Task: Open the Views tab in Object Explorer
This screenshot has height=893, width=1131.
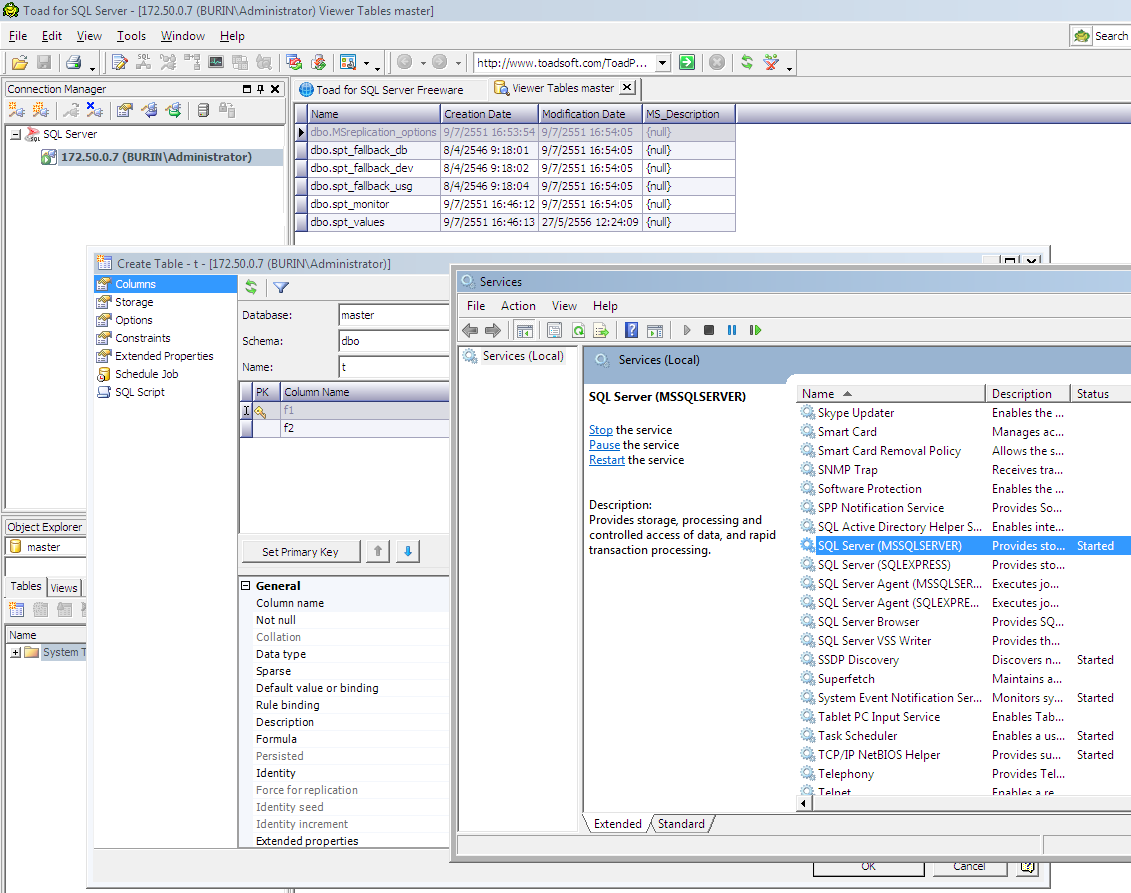Action: click(x=64, y=588)
